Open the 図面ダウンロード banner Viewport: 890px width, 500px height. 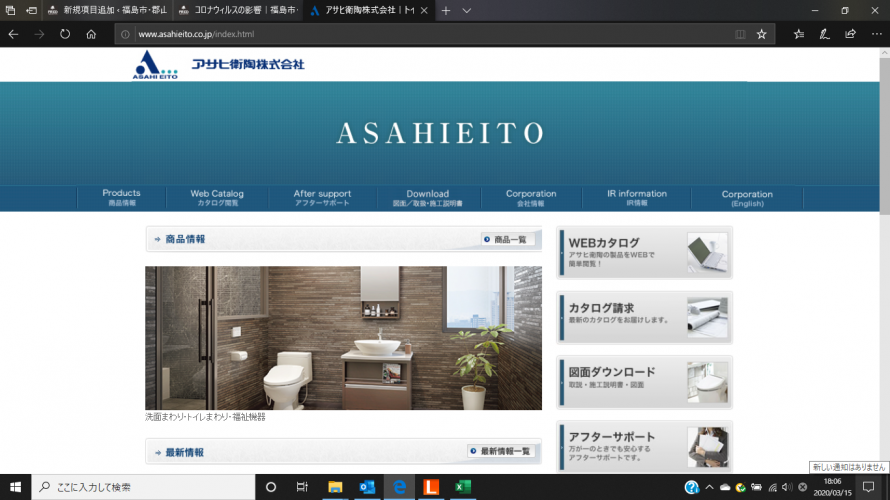[x=644, y=382]
